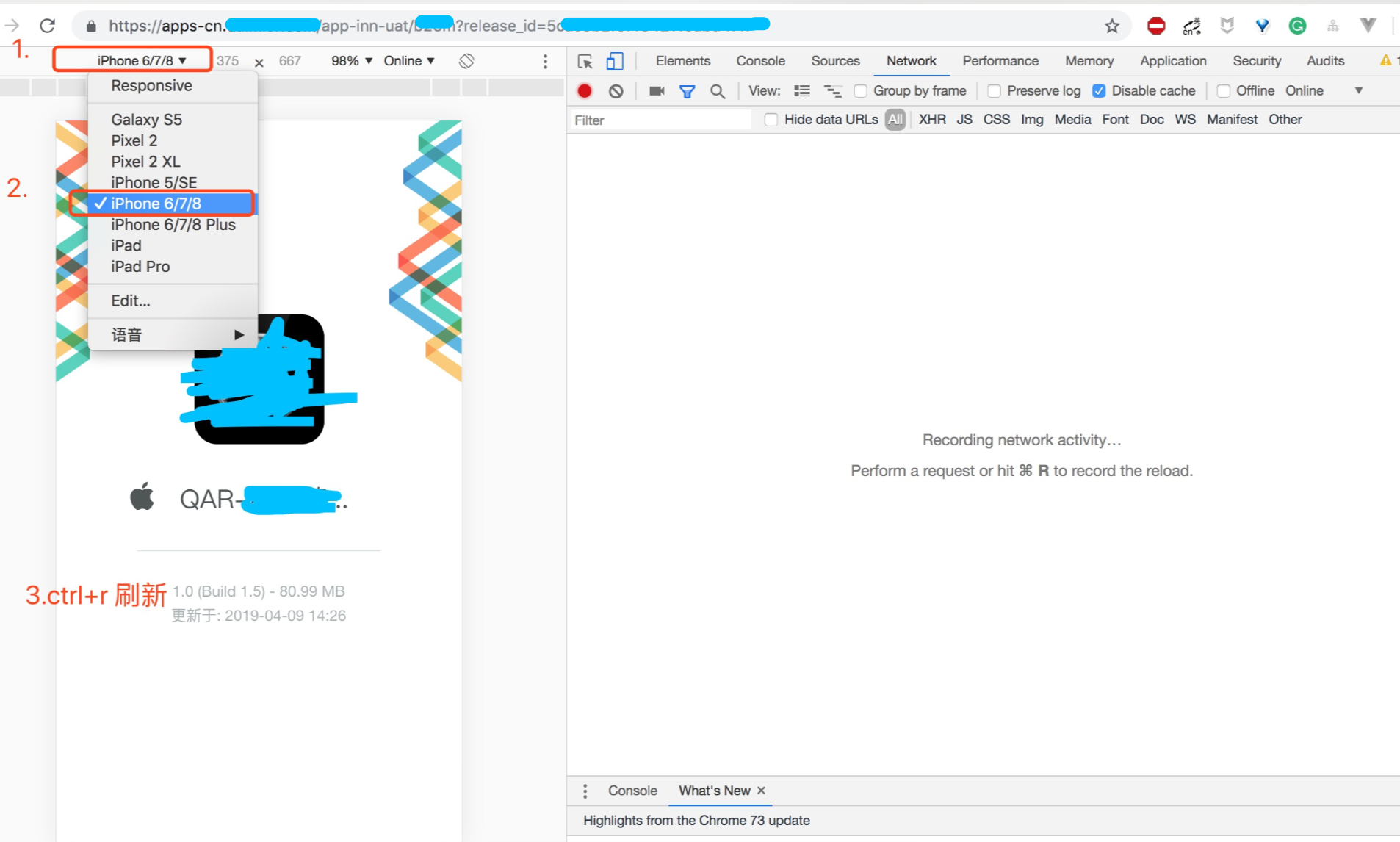Open the Network panel throttling dropdown arrow
Screen dimensions: 1400x842
[x=1359, y=91]
